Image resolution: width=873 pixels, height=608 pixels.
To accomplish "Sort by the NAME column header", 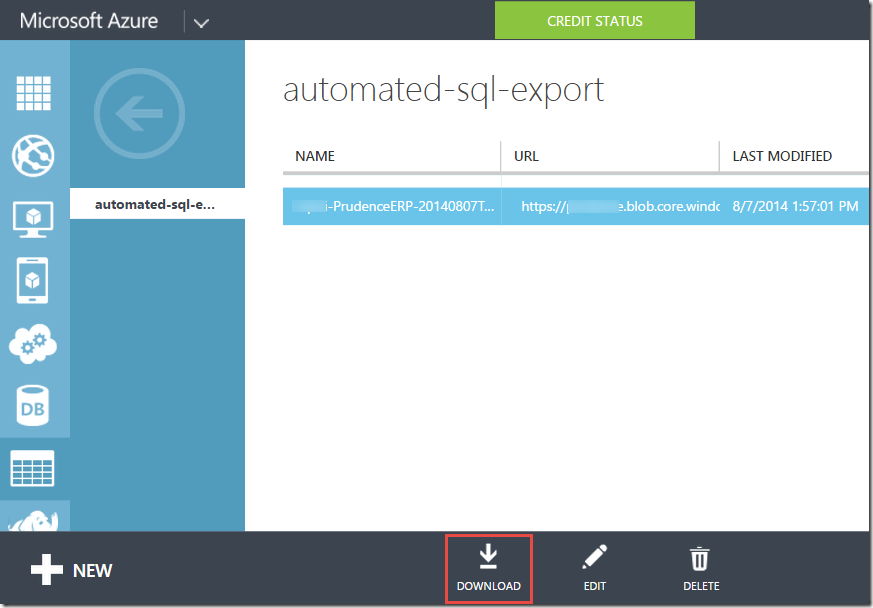I will click(x=315, y=156).
